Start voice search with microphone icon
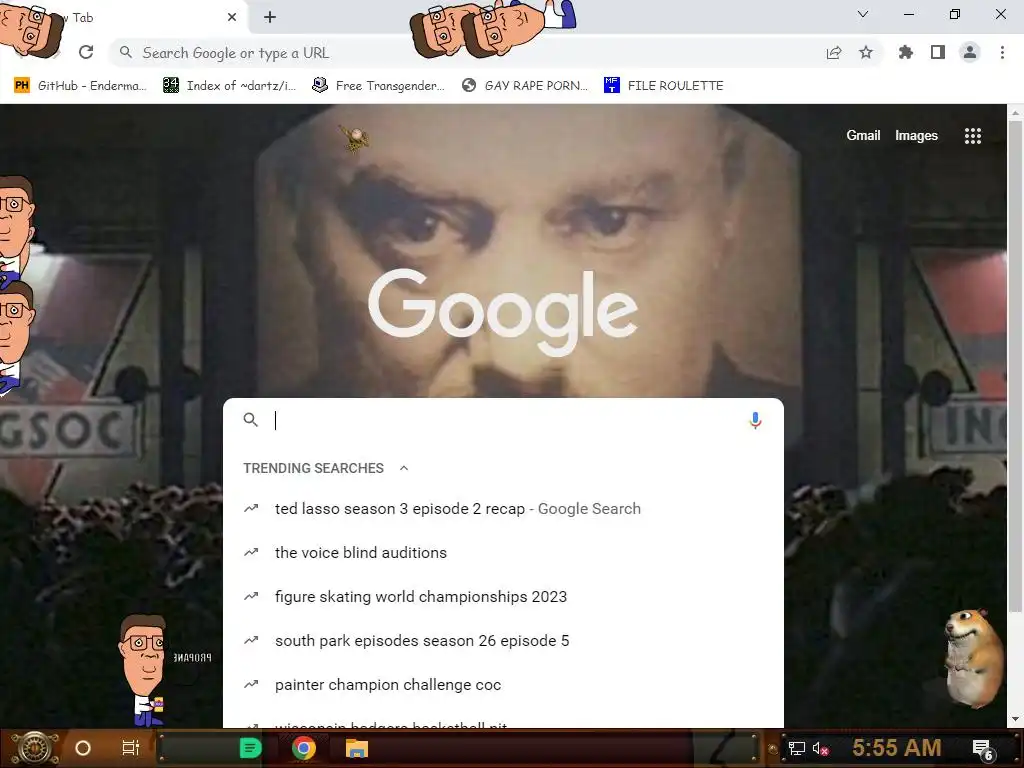 tap(755, 420)
